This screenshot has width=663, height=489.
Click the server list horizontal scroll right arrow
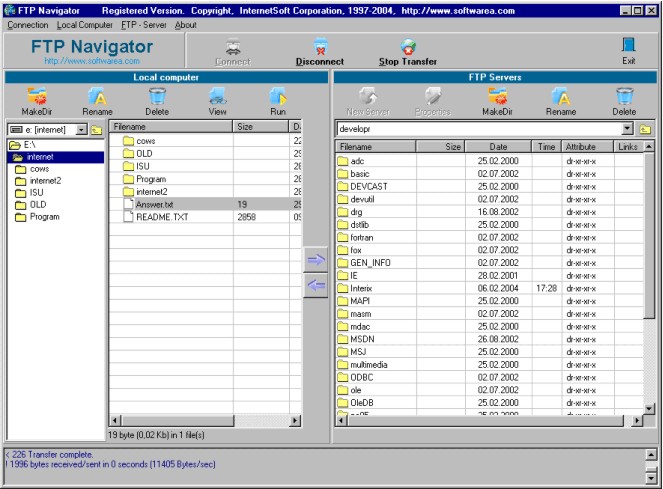point(637,420)
